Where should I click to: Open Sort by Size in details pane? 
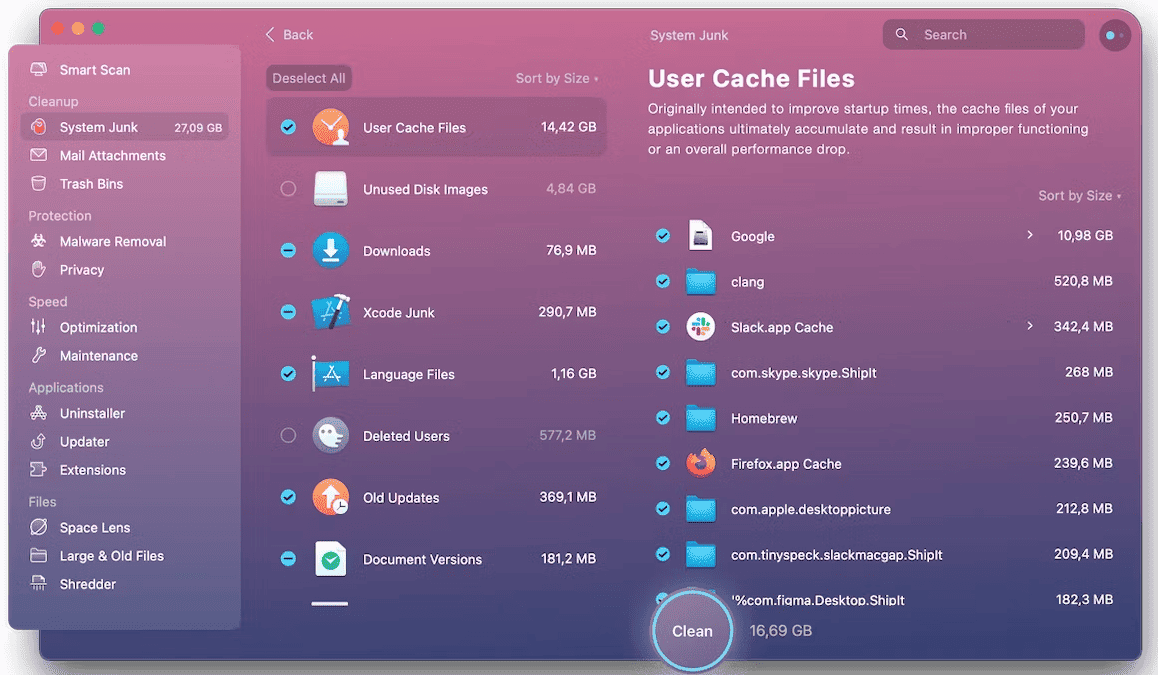pyautogui.click(x=1079, y=196)
